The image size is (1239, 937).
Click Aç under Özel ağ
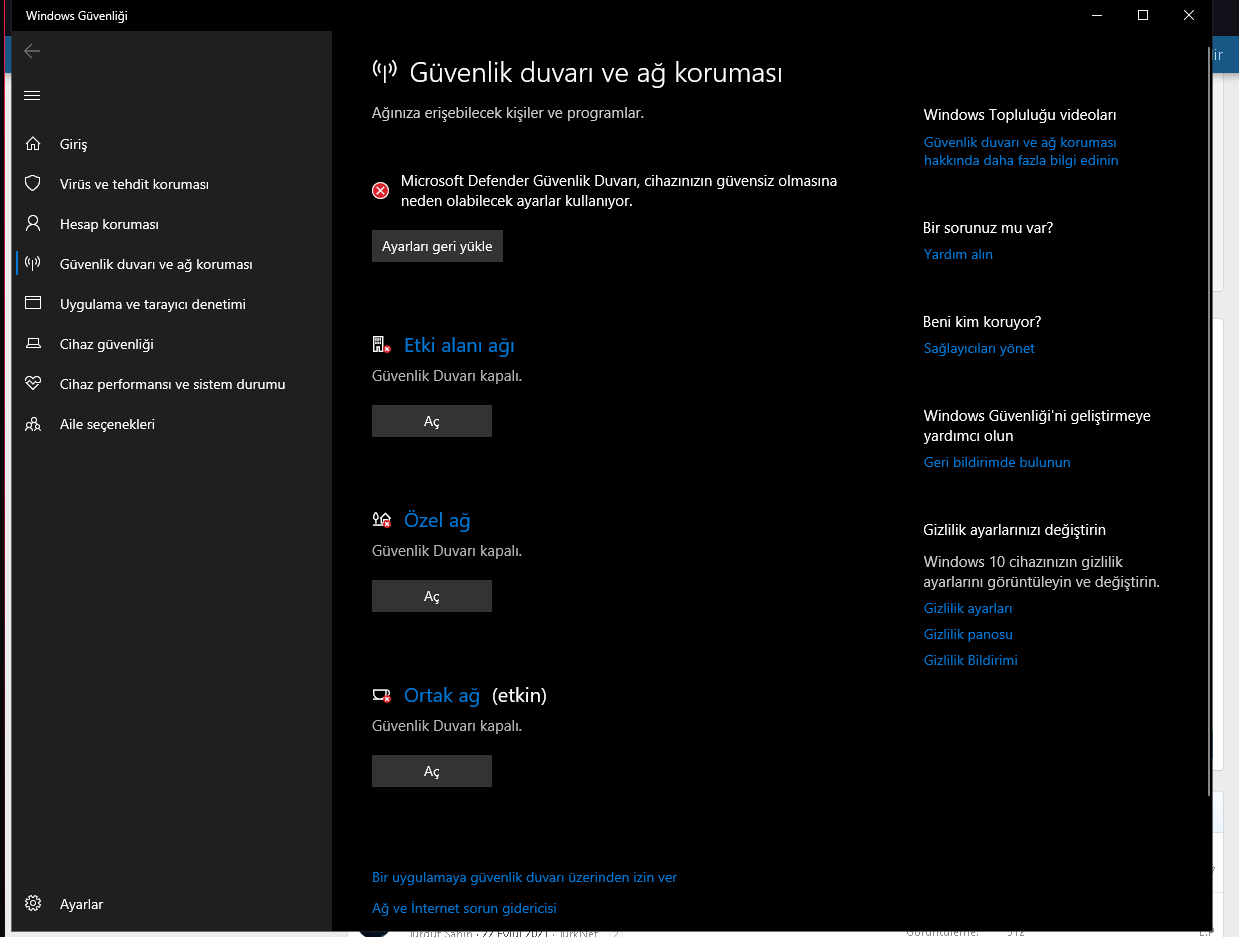tap(432, 596)
